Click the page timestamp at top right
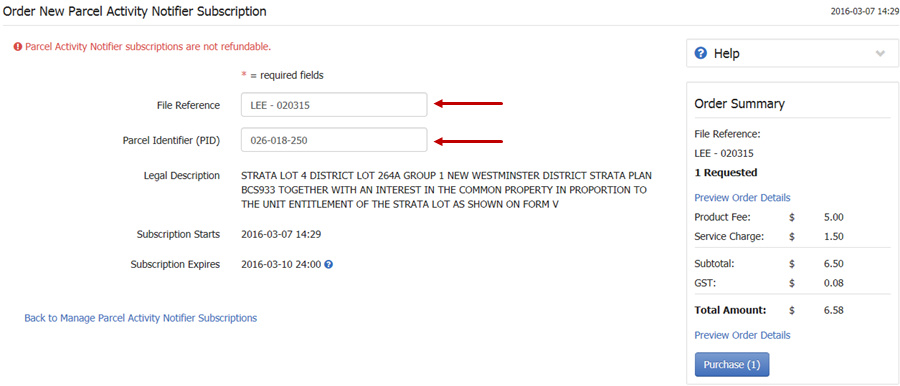This screenshot has height=386, width=900. tap(865, 11)
